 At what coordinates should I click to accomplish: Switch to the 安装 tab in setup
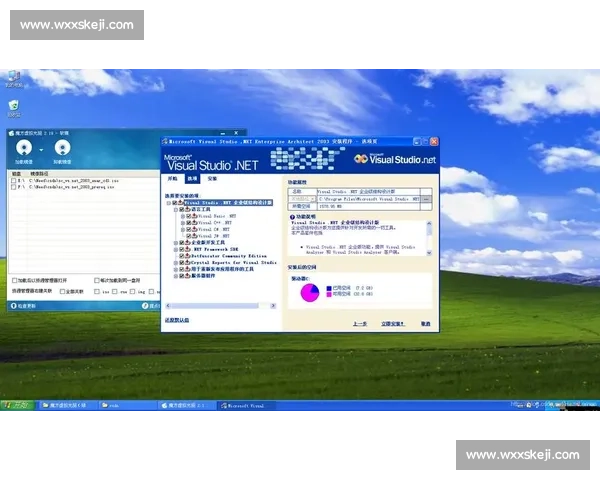click(x=212, y=179)
